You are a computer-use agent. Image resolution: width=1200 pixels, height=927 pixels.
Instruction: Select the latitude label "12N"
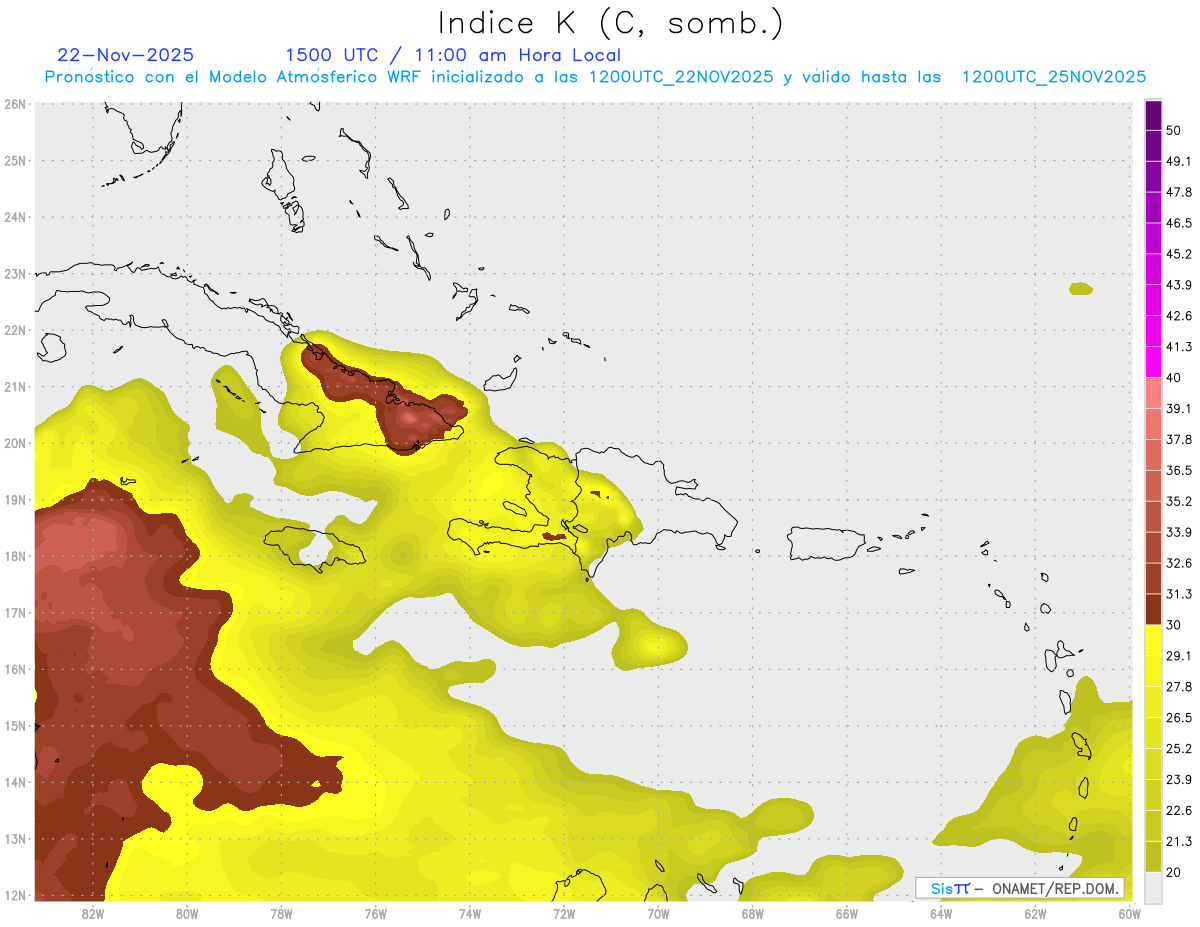[x=15, y=895]
